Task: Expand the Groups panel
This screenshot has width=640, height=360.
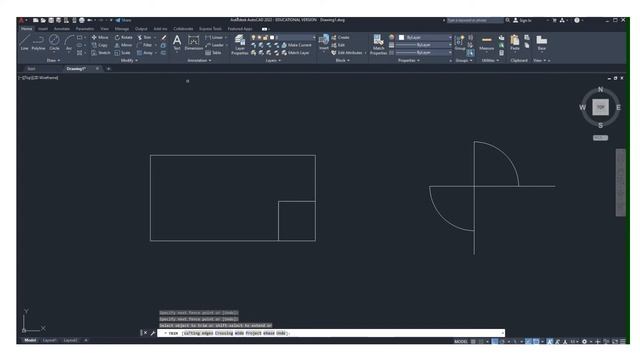Action: coord(464,60)
